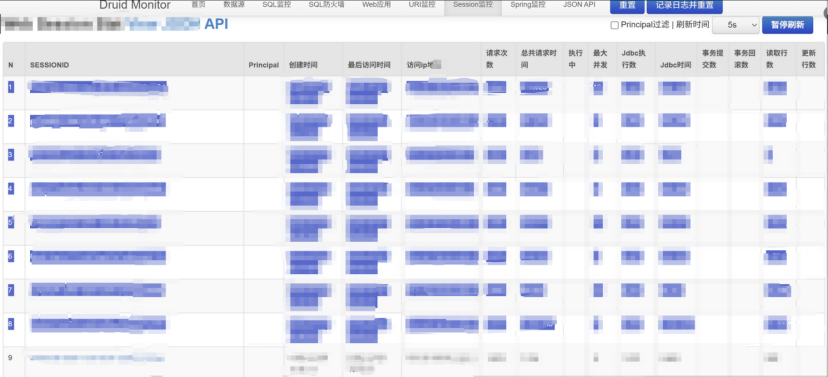Open the Spring监控 tab
Viewport: 828px width, 377px height.
point(528,5)
